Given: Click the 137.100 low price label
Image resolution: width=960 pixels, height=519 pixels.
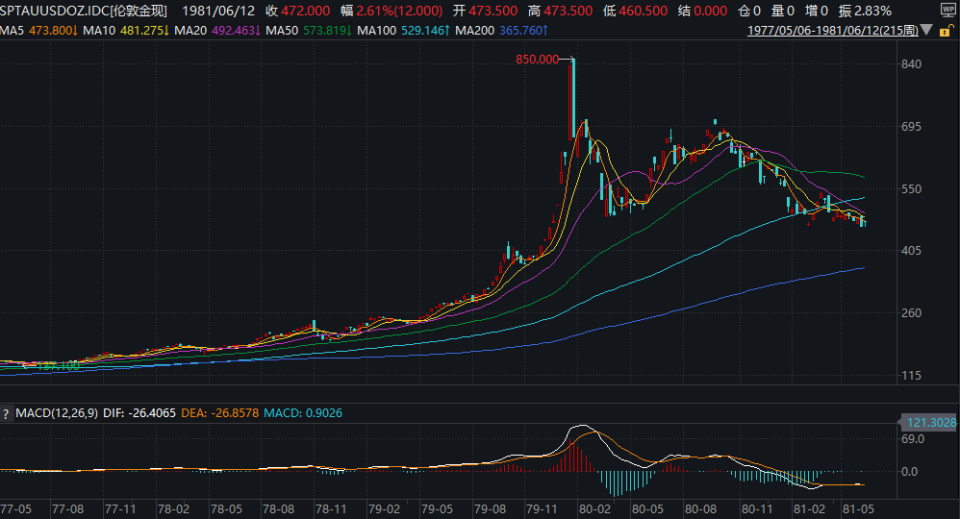Looking at the screenshot, I should (x=58, y=366).
